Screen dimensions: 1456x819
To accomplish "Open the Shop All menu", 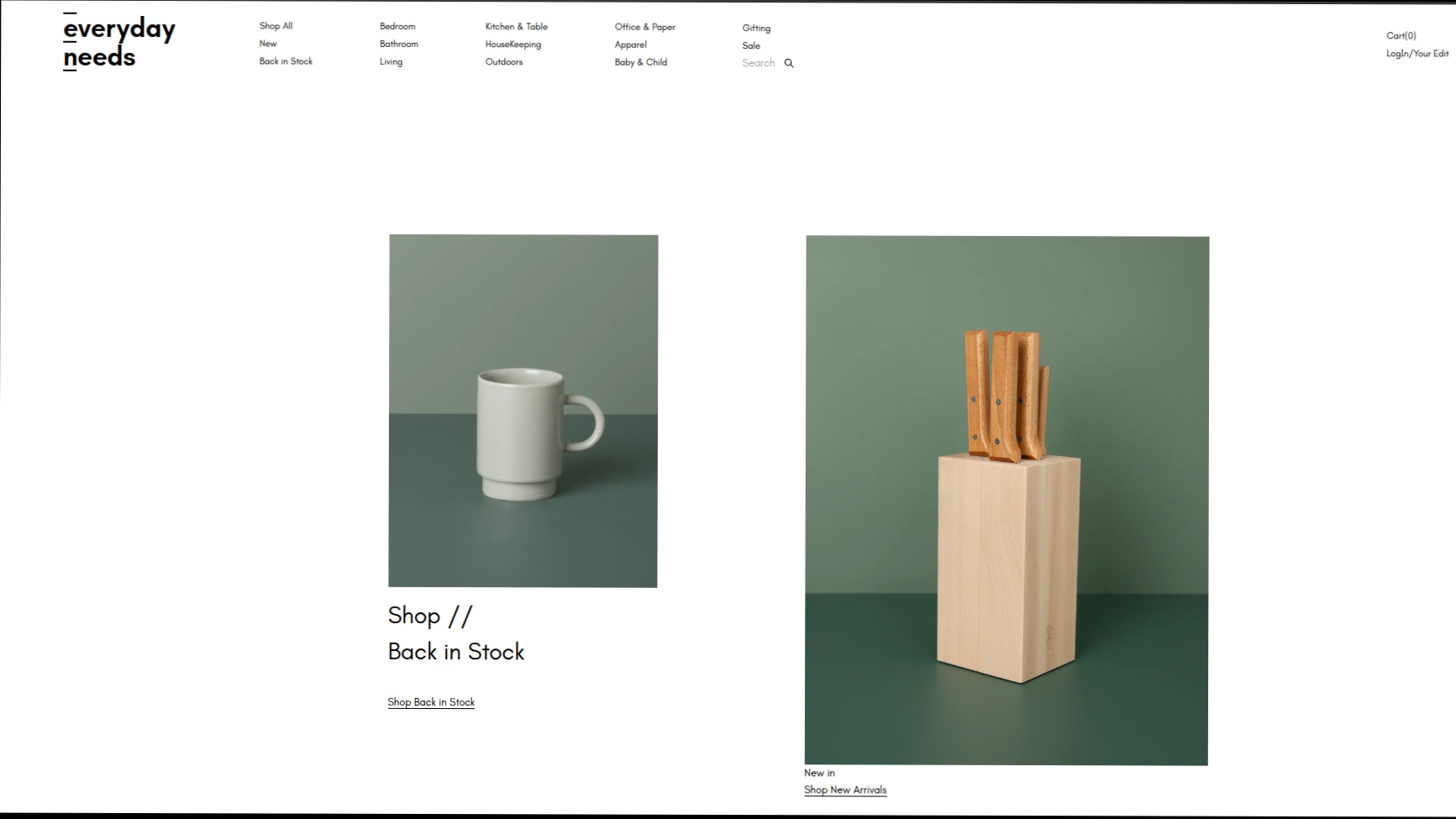I will click(x=276, y=26).
